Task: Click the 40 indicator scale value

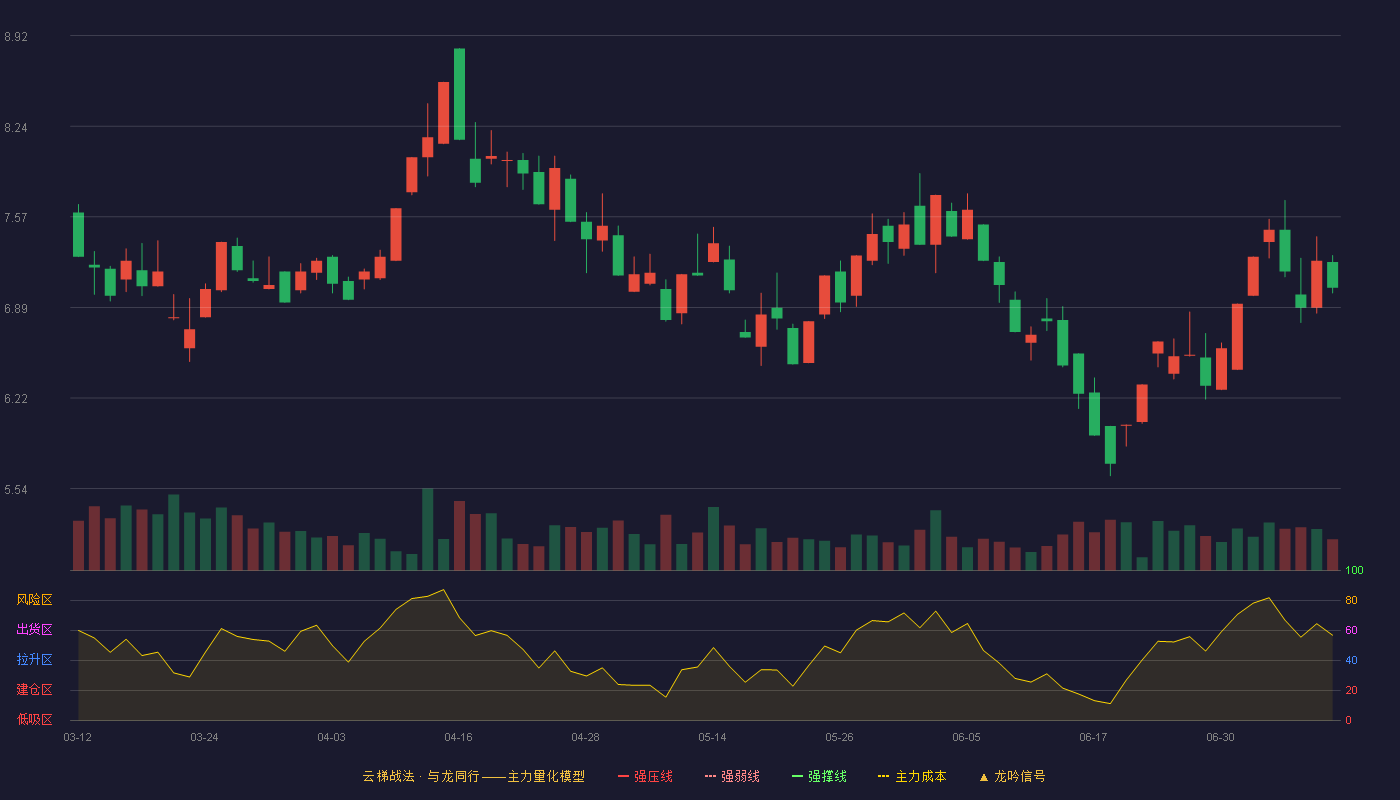Action: (1351, 661)
